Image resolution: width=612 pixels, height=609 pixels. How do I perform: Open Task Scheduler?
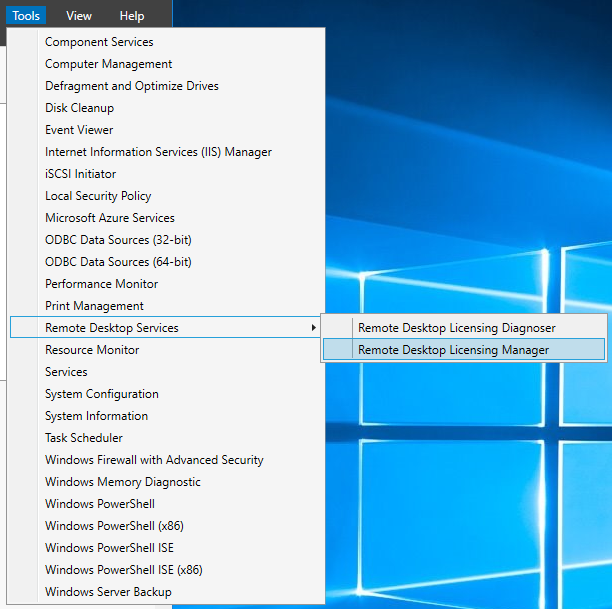[84, 438]
